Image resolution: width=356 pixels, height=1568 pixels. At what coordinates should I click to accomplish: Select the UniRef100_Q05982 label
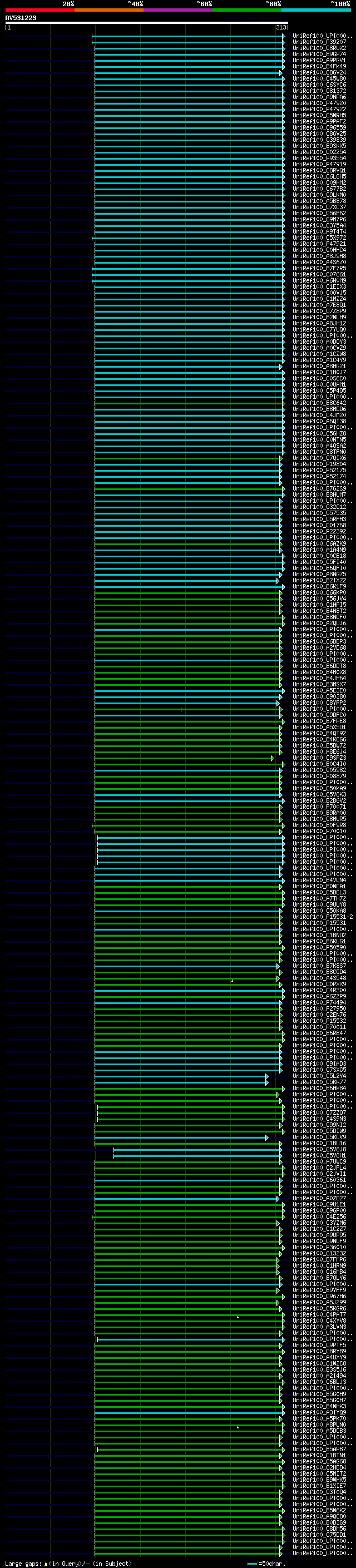319,770
